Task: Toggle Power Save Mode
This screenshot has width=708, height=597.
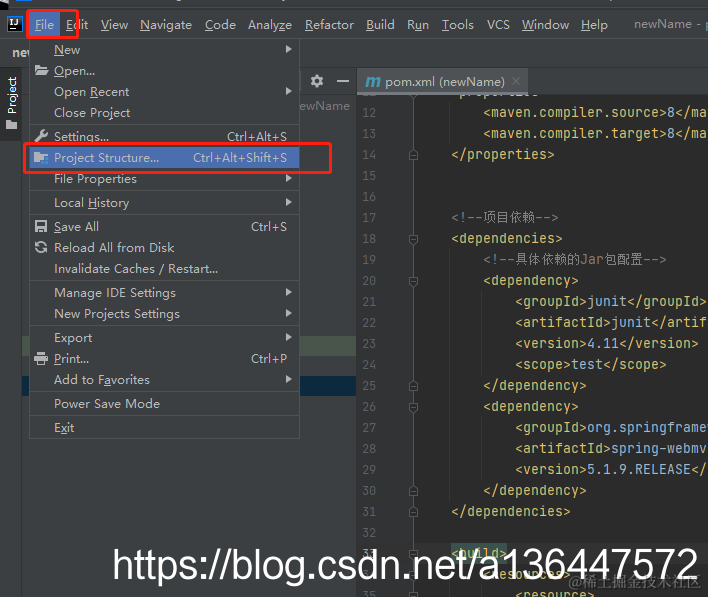Action: [165, 403]
